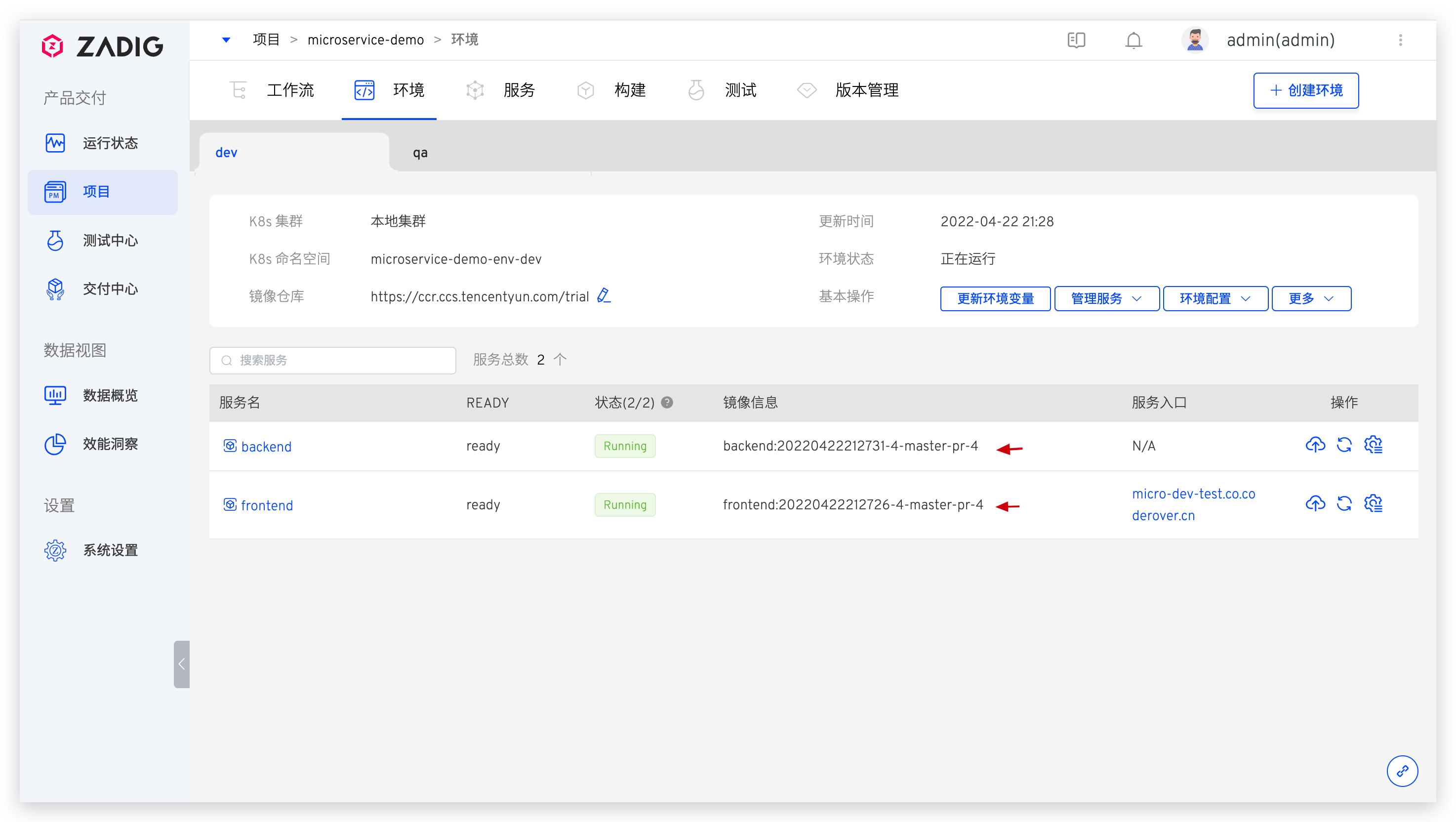Open backend service config gear icon
This screenshot has height=822, width=1456.
tap(1374, 445)
